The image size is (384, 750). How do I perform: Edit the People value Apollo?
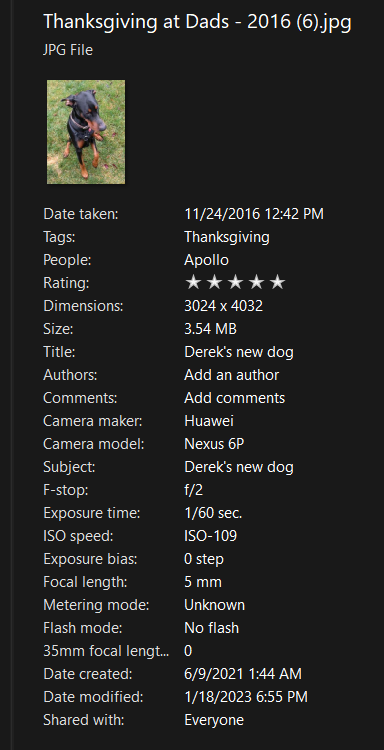click(x=206, y=260)
